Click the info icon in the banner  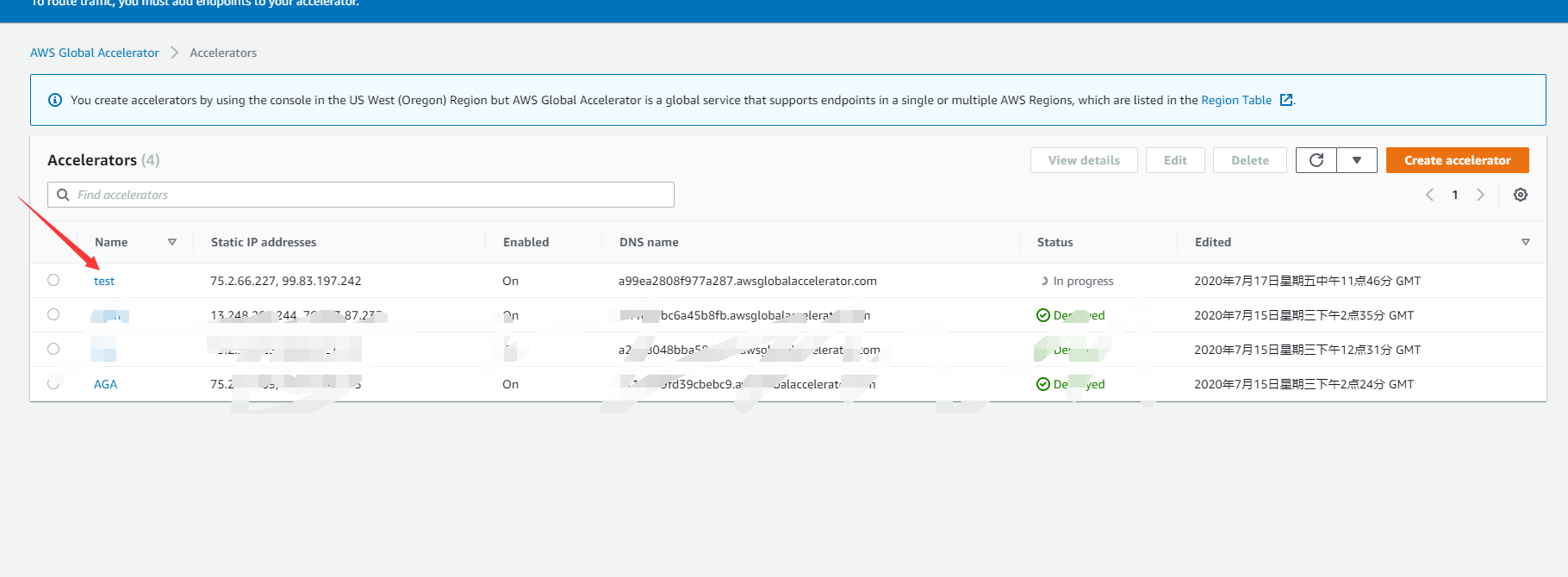click(55, 100)
